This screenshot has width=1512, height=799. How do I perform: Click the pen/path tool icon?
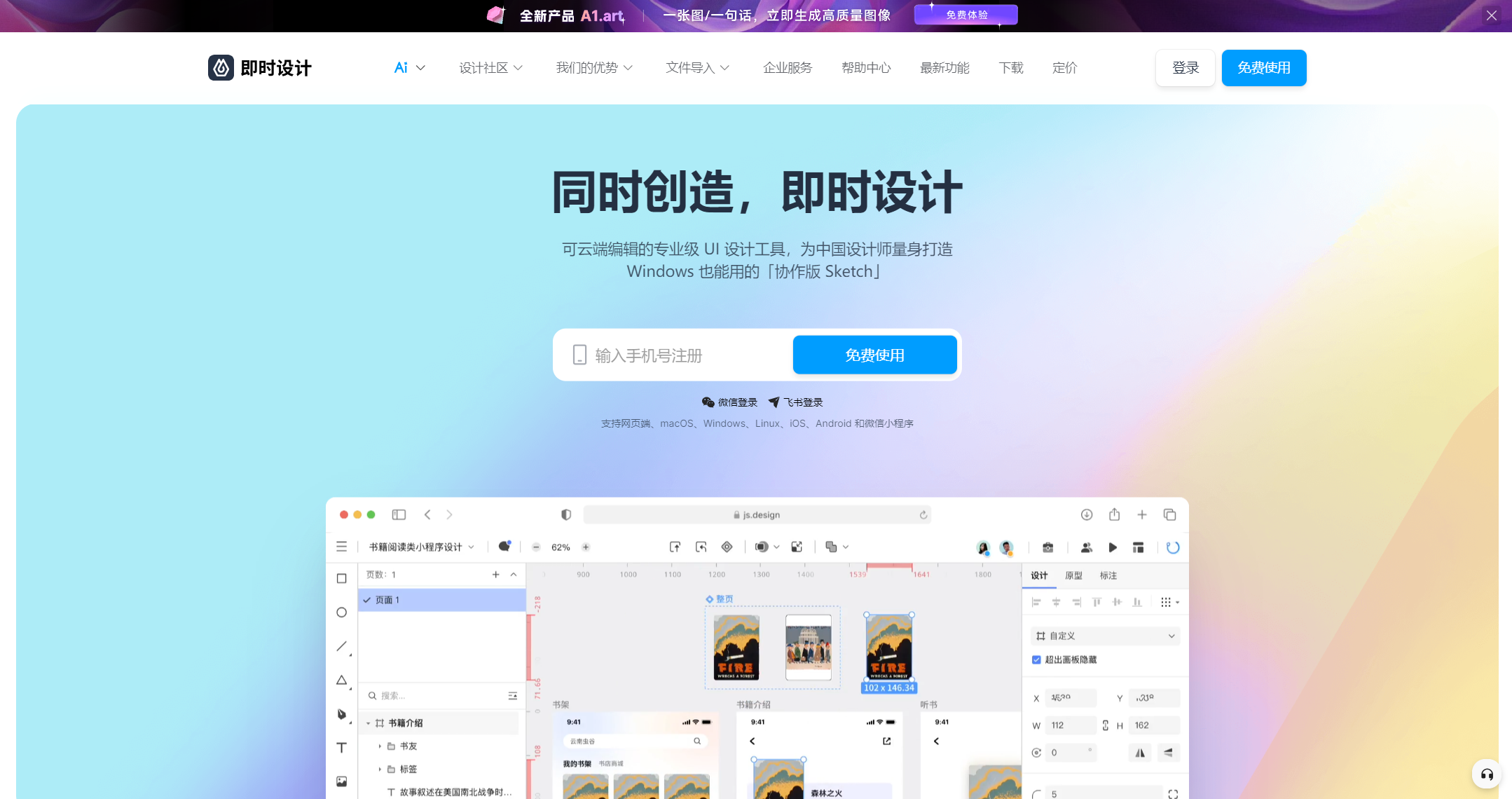[342, 712]
